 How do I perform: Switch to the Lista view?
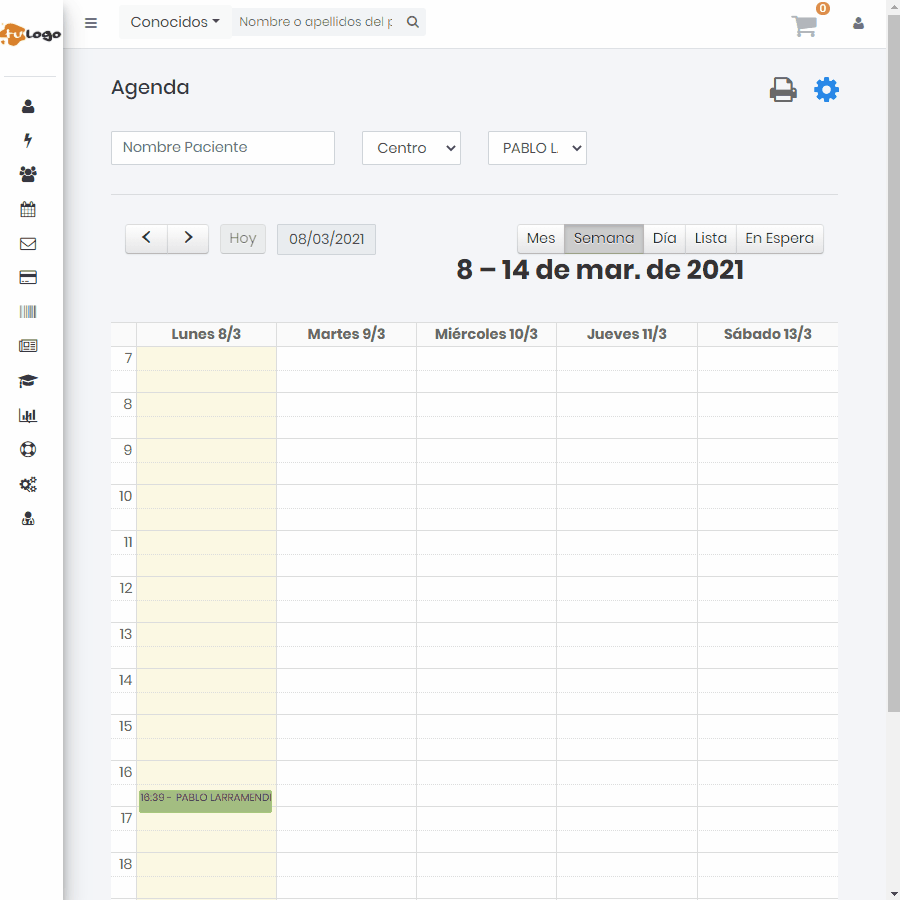point(711,238)
